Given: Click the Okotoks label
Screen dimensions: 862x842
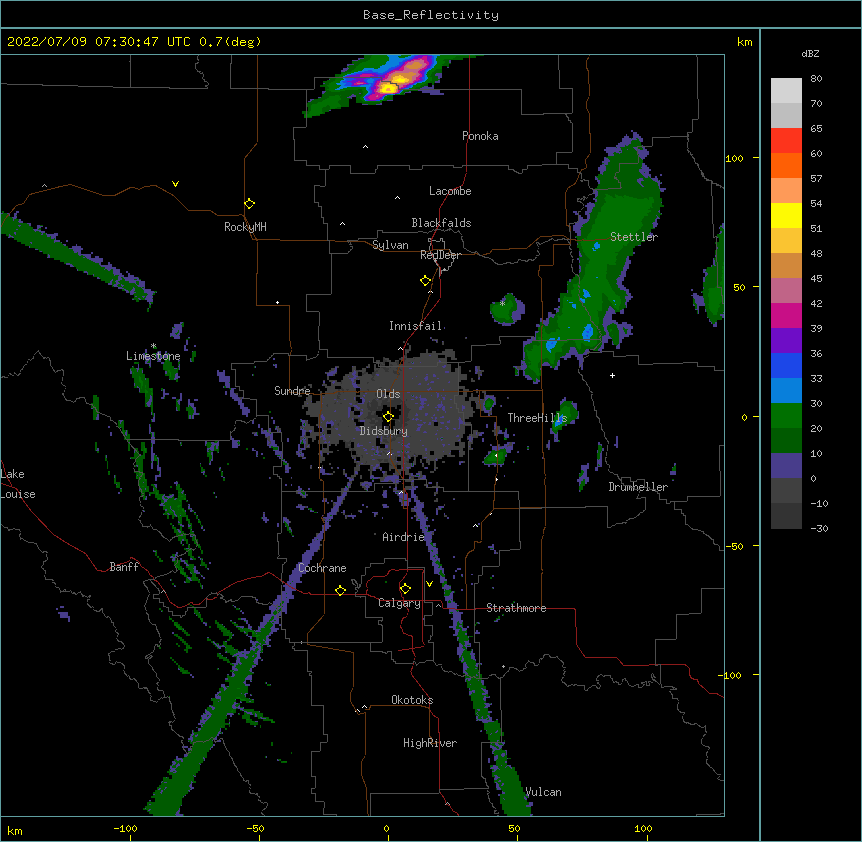Looking at the screenshot, I should point(412,700).
